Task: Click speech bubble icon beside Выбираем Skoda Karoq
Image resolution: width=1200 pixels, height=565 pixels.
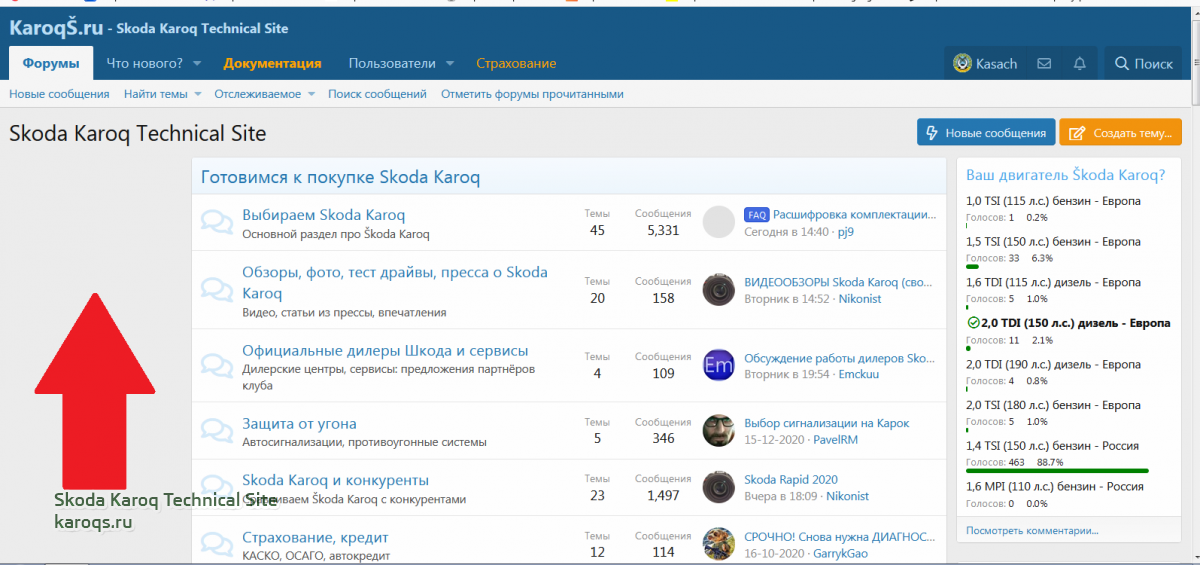Action: pos(216,222)
